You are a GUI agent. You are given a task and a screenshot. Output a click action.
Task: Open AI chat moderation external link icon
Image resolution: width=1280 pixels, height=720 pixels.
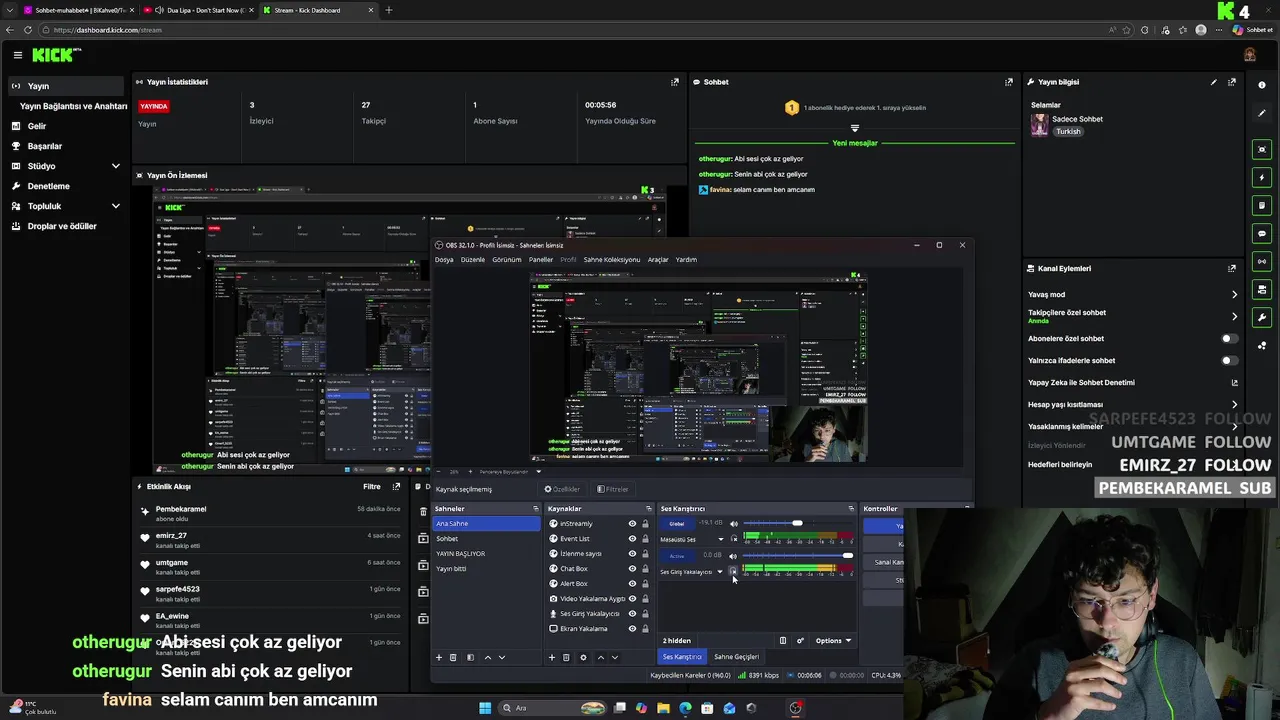[1234, 382]
